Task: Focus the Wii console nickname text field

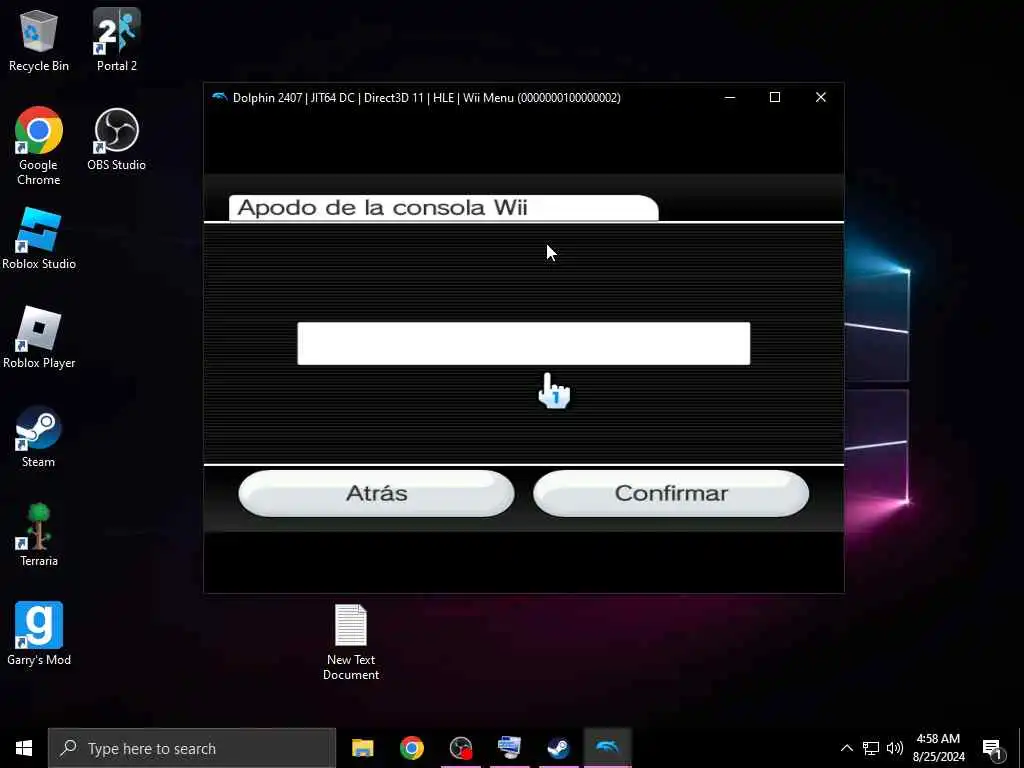Action: coord(524,344)
